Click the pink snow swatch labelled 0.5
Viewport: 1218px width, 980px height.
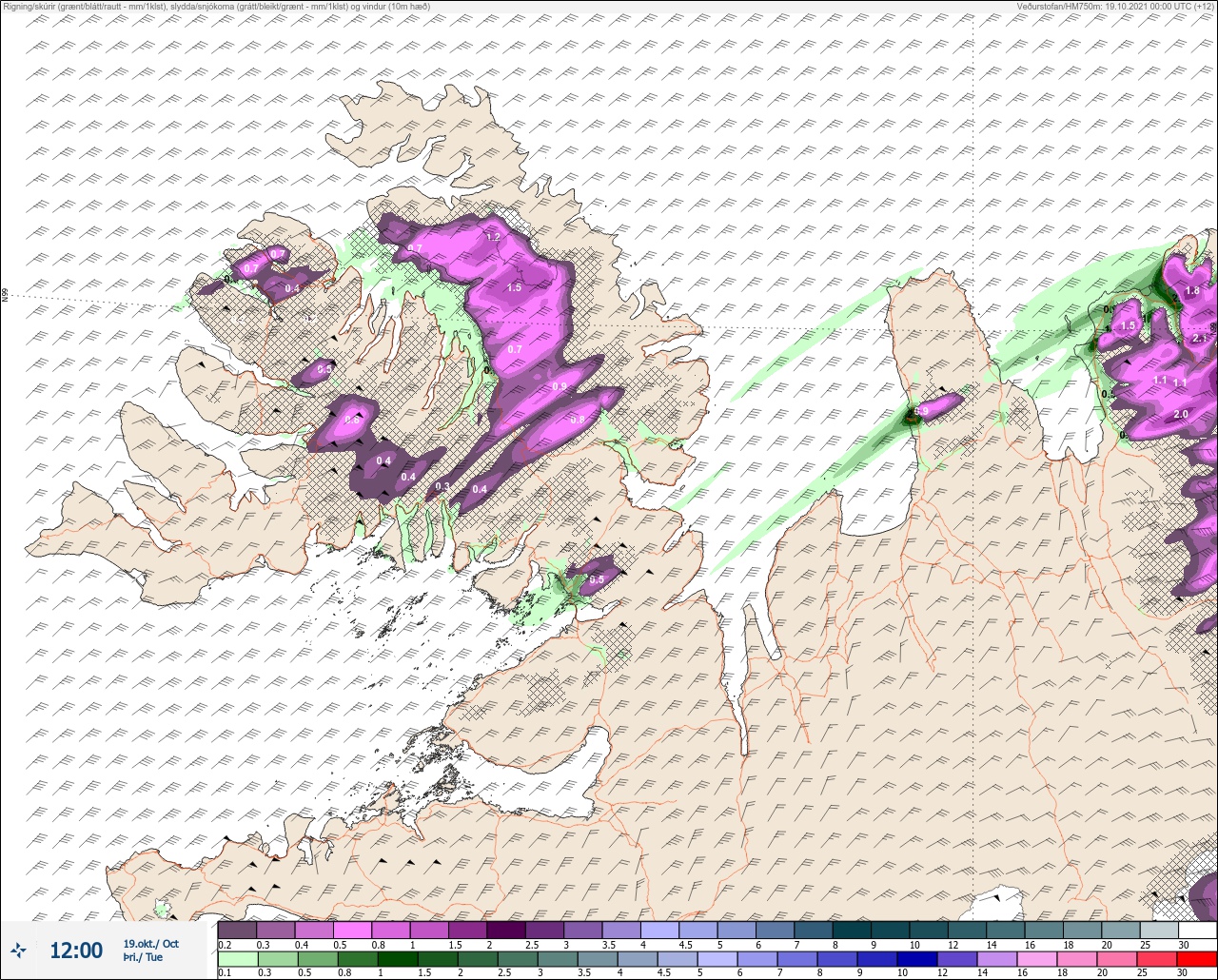(x=352, y=930)
